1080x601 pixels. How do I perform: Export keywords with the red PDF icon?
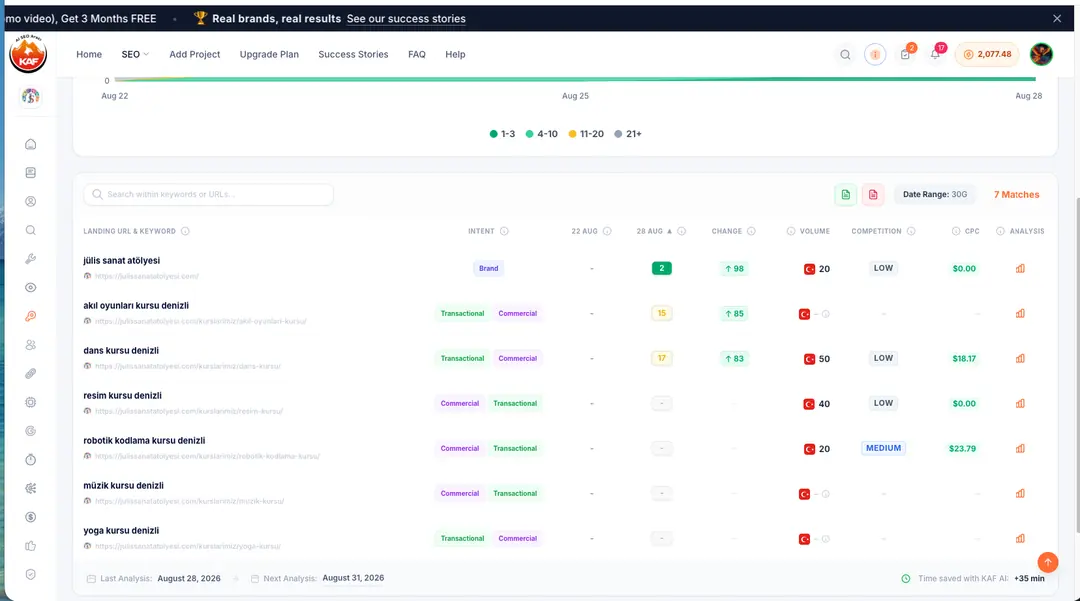873,195
